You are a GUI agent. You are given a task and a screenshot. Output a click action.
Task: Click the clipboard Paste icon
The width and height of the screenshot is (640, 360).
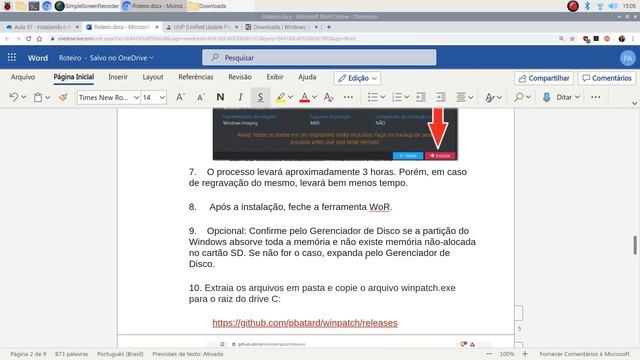pyautogui.click(x=38, y=97)
